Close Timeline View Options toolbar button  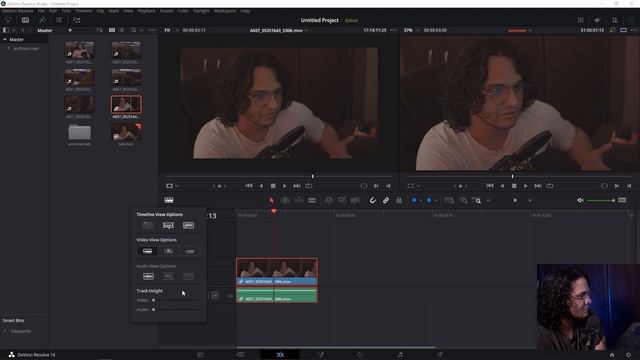click(169, 200)
